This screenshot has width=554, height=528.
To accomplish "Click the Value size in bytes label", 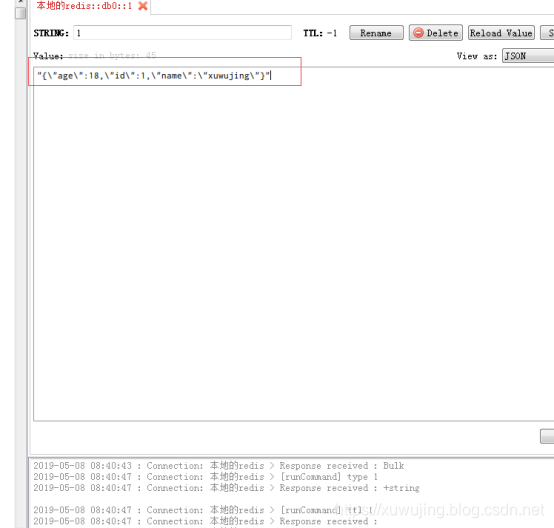I will coord(95,56).
